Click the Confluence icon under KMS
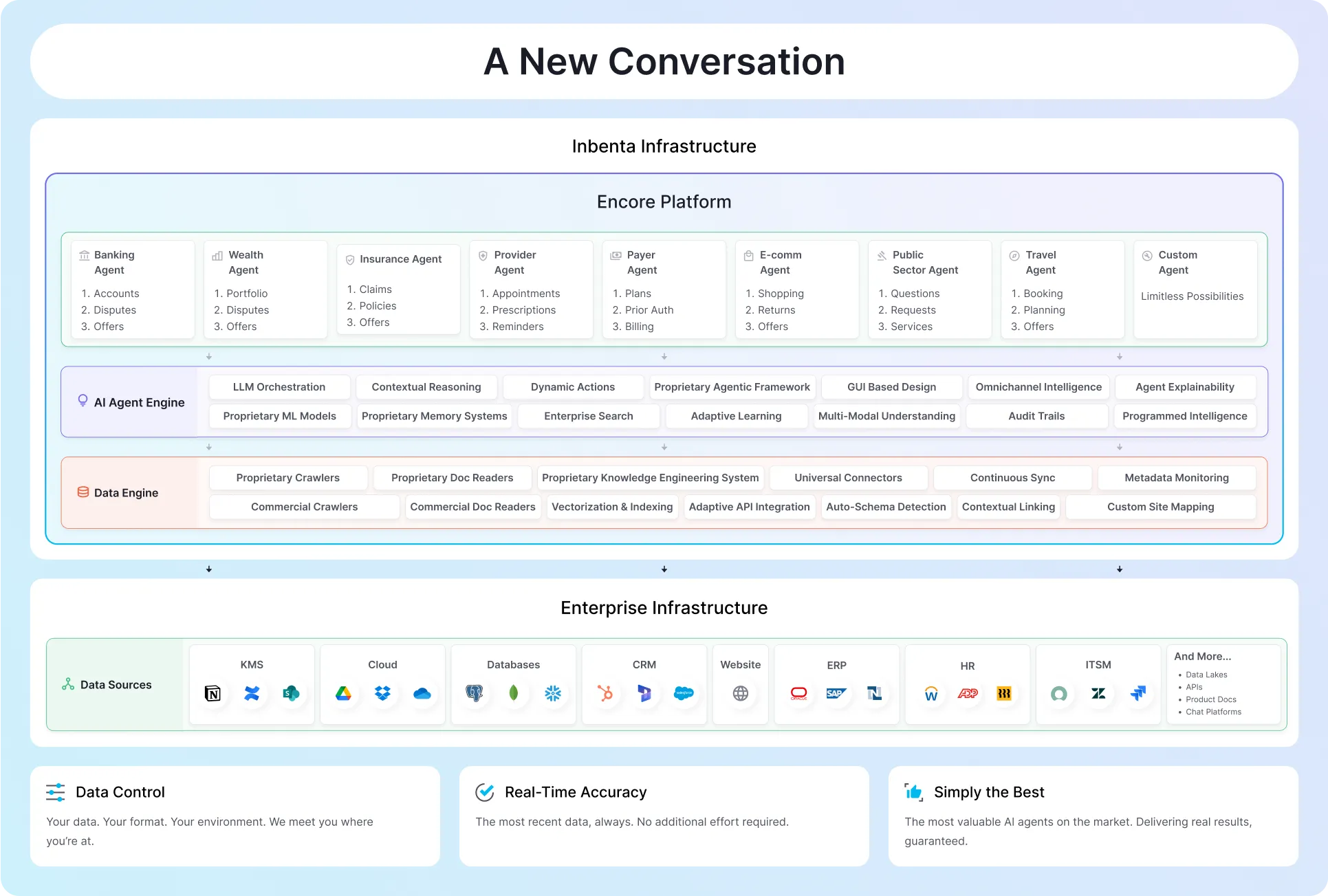1328x896 pixels. pos(252,693)
